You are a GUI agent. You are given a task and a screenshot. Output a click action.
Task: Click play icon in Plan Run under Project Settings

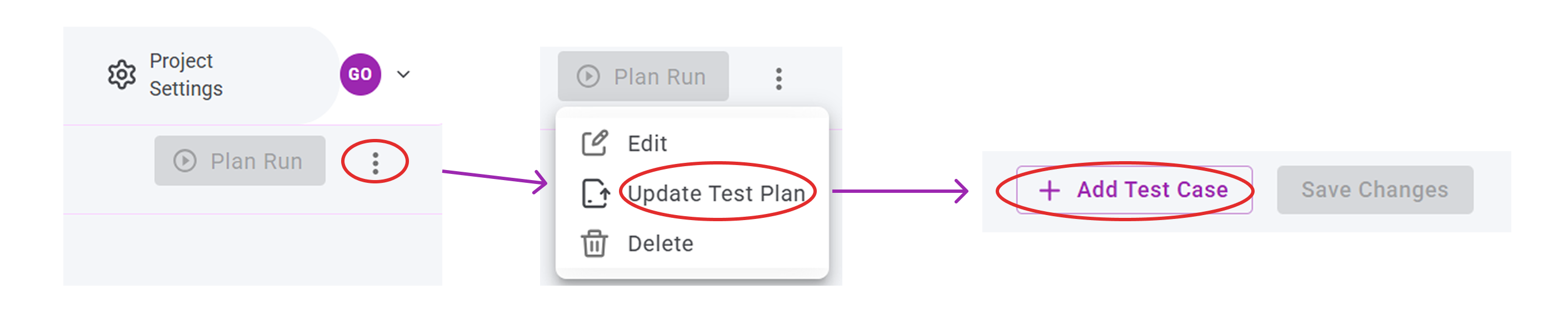185,161
